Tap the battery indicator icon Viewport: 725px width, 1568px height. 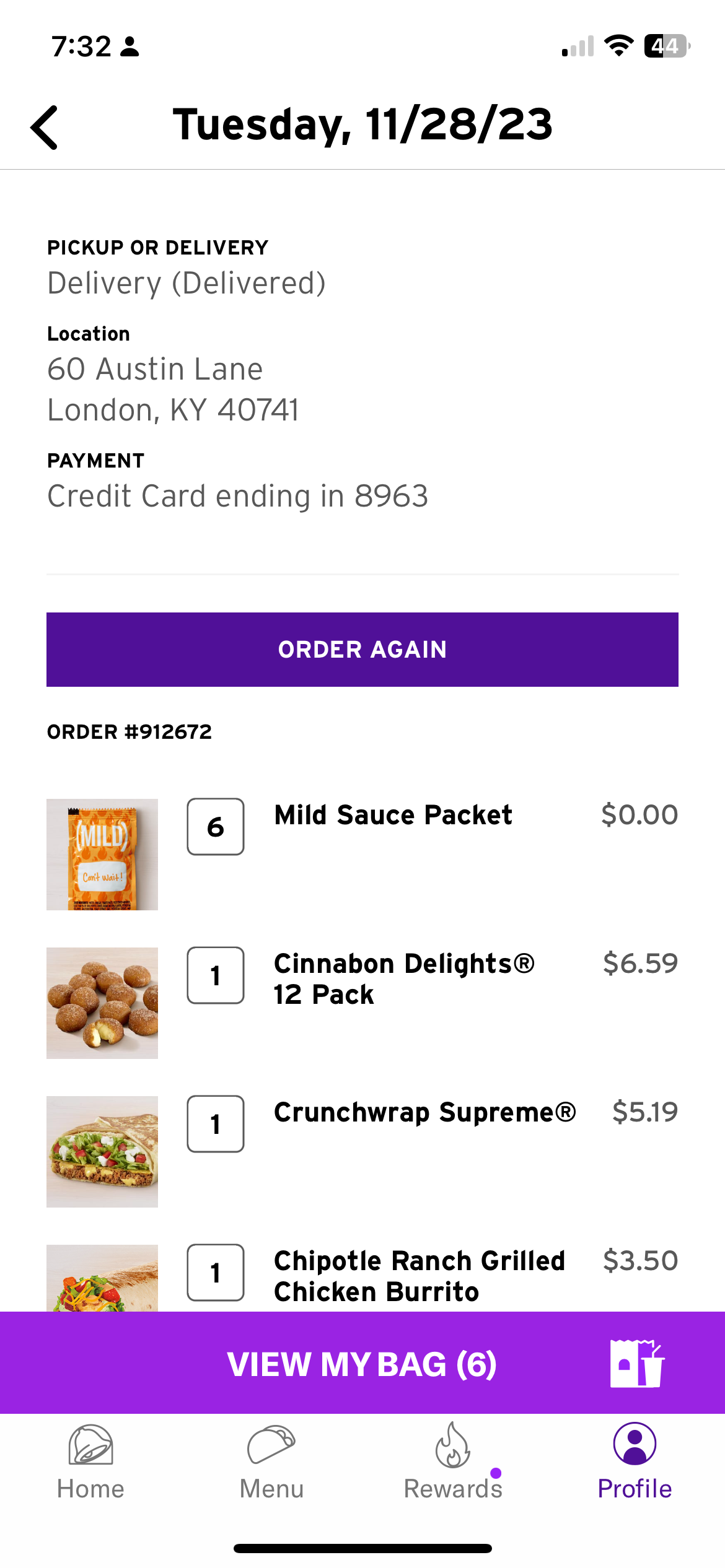667,46
